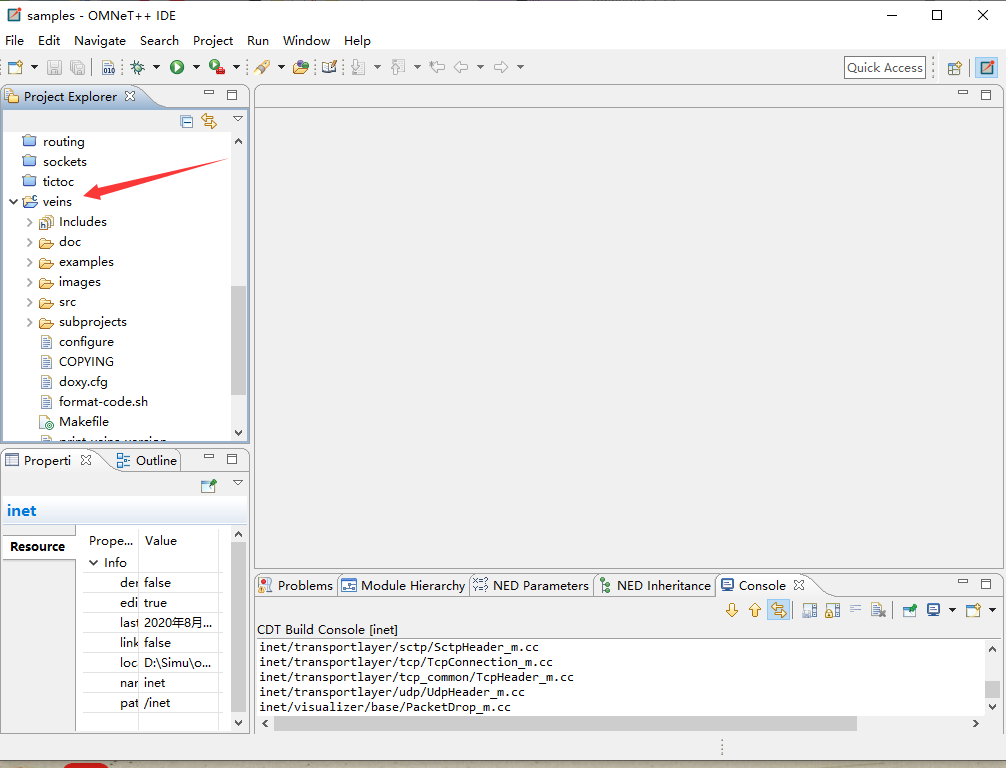
Task: Toggle Scroll Lock in Console toolbar
Action: coord(832,610)
